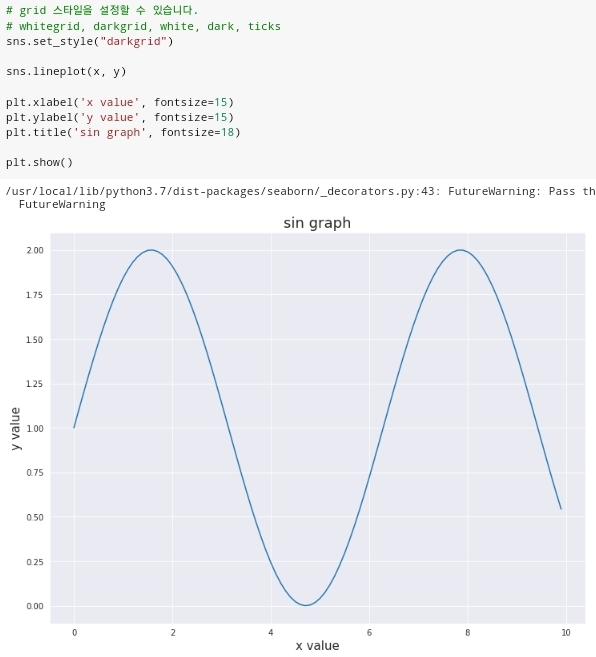596x657 pixels.
Task: Click the plt.ylabel('y value', fontsize=15) line
Action: pos(119,117)
